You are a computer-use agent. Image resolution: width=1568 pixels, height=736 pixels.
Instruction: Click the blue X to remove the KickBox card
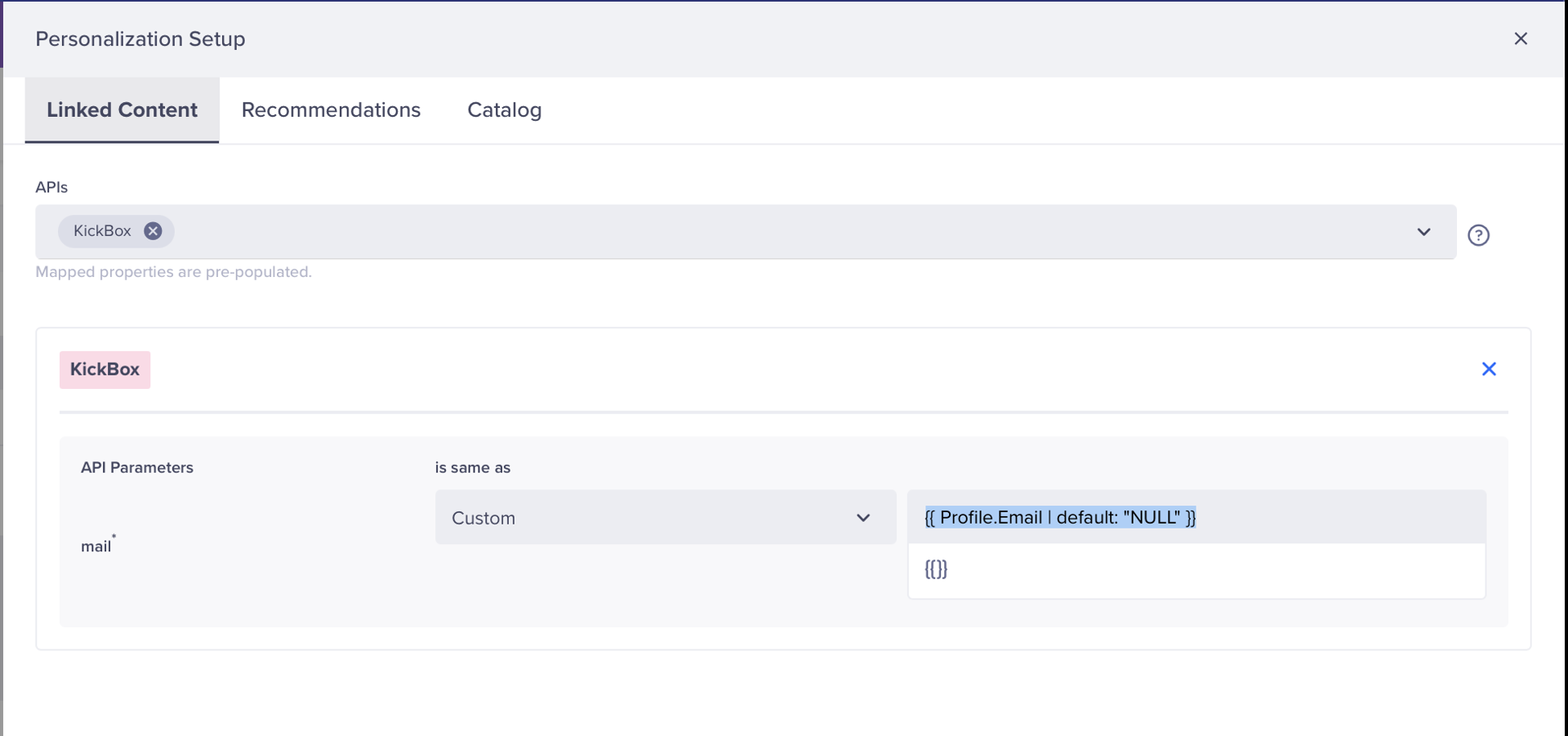point(1489,369)
